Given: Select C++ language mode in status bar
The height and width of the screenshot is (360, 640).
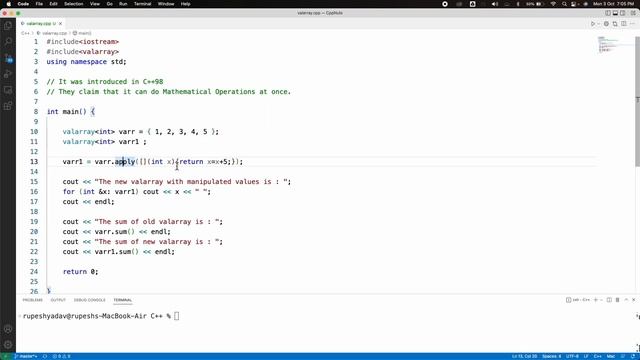Looking at the screenshot, I should click(x=598, y=356).
